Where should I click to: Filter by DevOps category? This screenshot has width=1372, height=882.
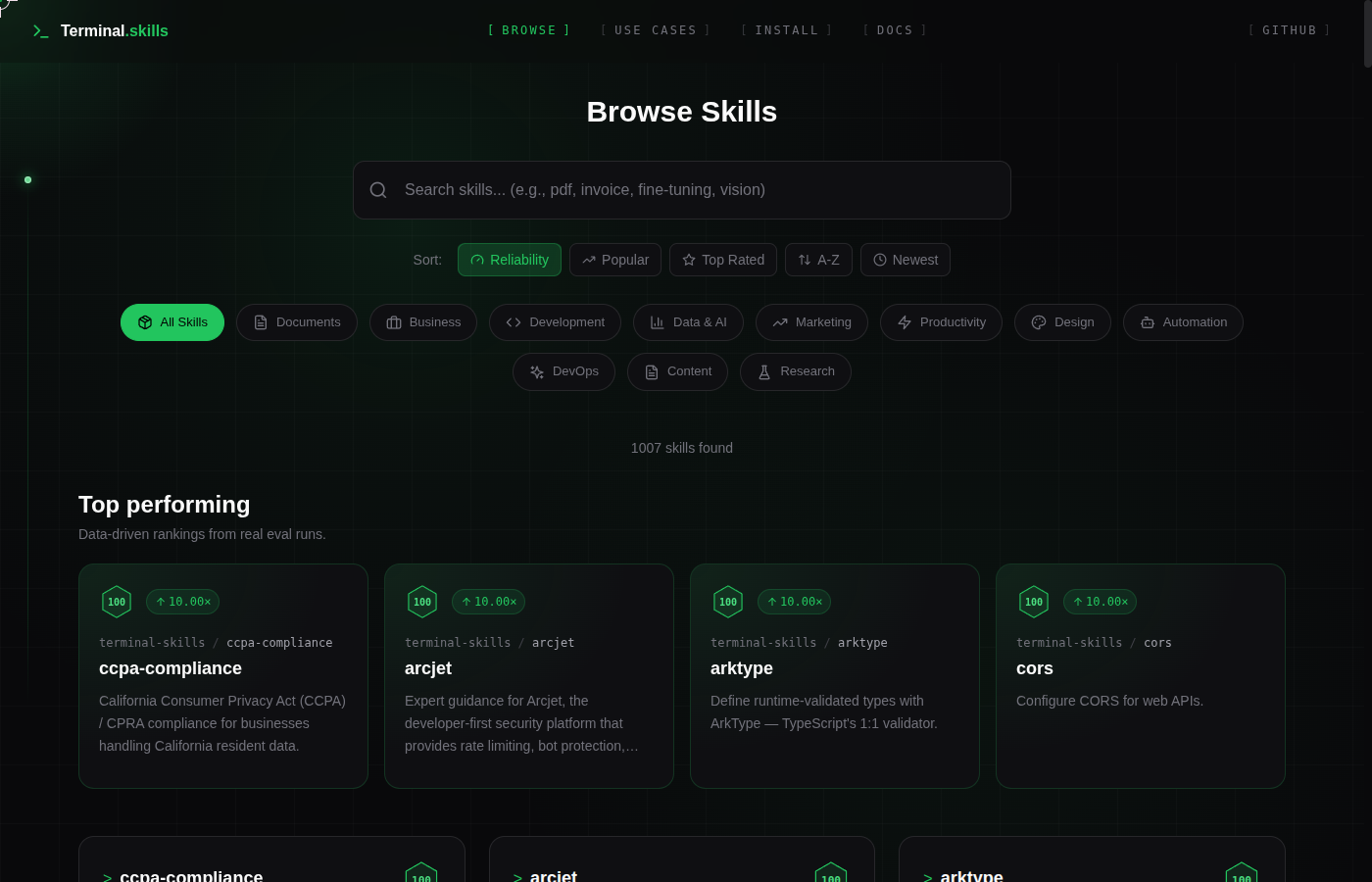563,371
